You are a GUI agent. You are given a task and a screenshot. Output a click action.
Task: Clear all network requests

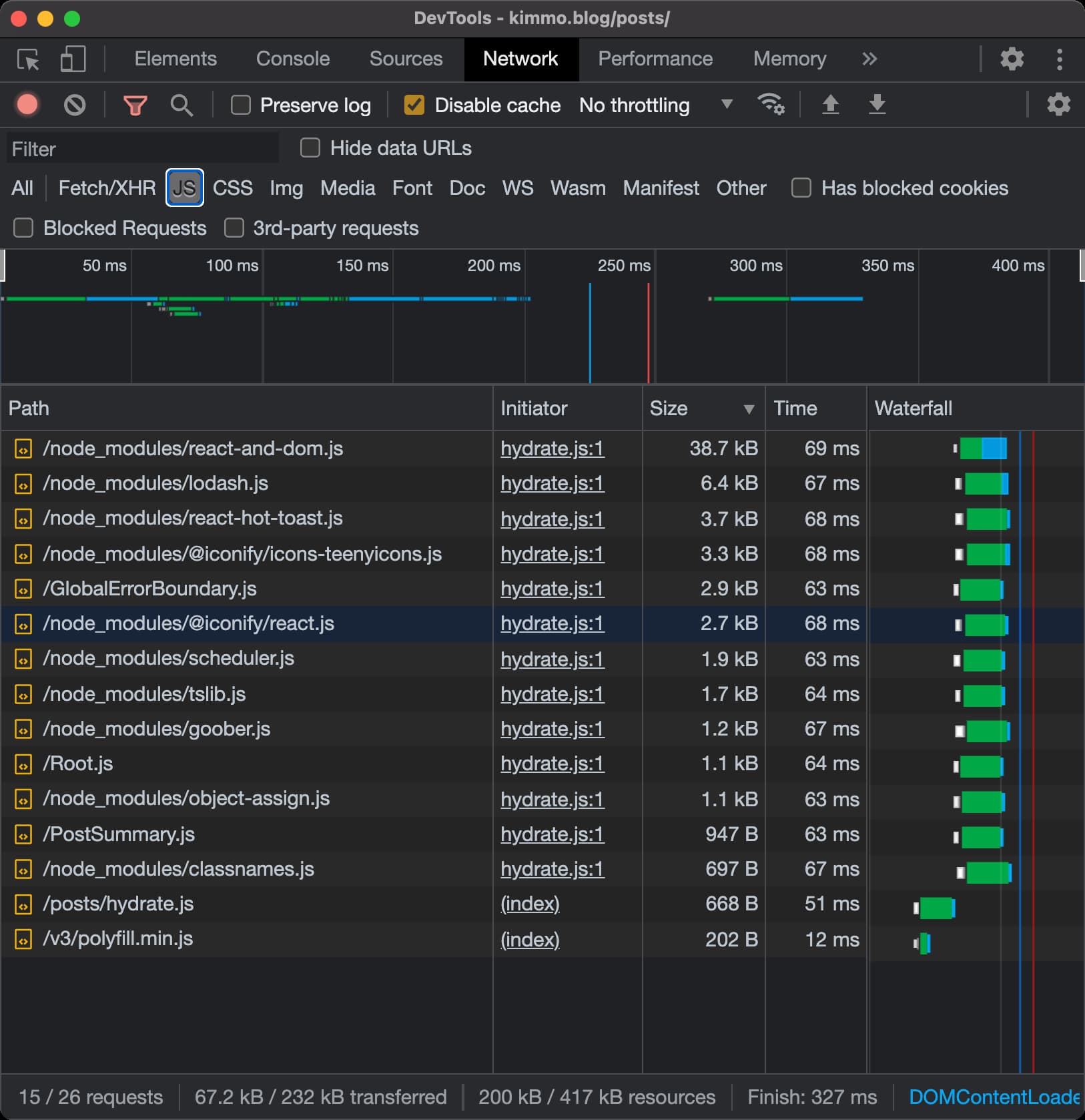[x=73, y=105]
